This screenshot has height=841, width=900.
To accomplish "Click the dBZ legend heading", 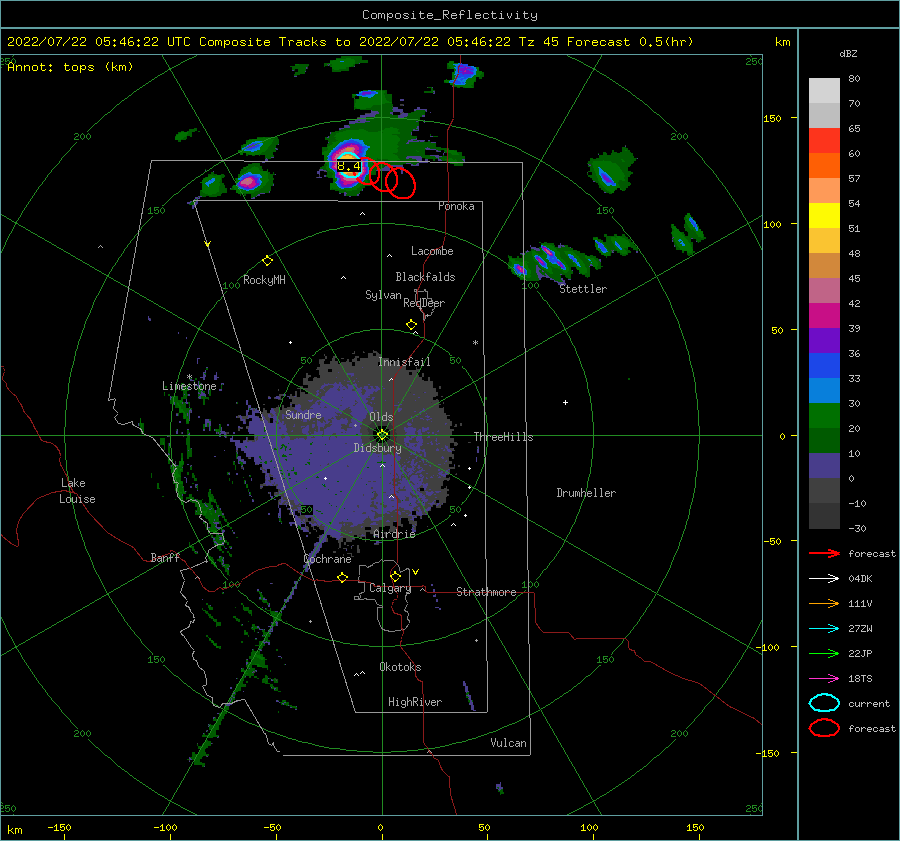I will 848,53.
